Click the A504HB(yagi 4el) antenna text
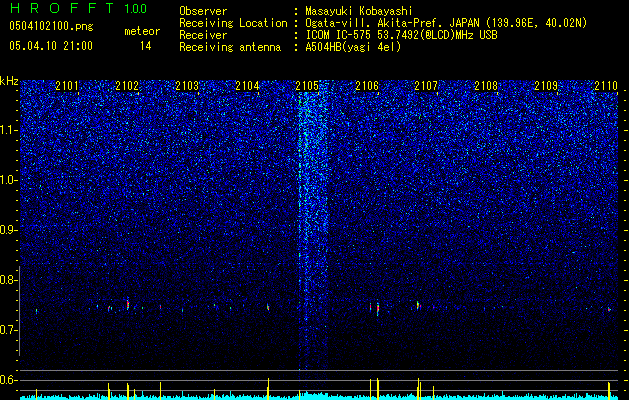The height and width of the screenshot is (400, 629). [x=353, y=47]
